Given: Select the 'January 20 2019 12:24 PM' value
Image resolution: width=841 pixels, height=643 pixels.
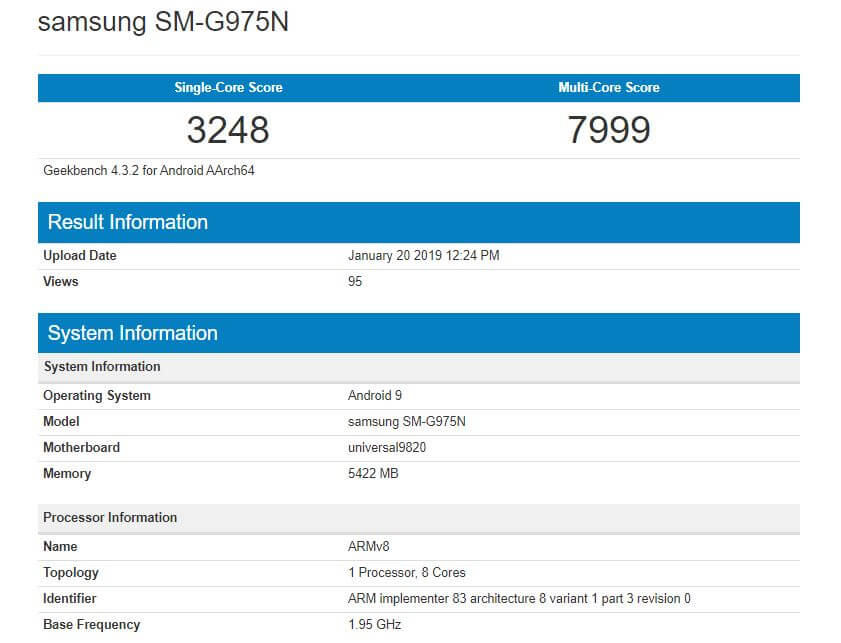Looking at the screenshot, I should point(424,255).
